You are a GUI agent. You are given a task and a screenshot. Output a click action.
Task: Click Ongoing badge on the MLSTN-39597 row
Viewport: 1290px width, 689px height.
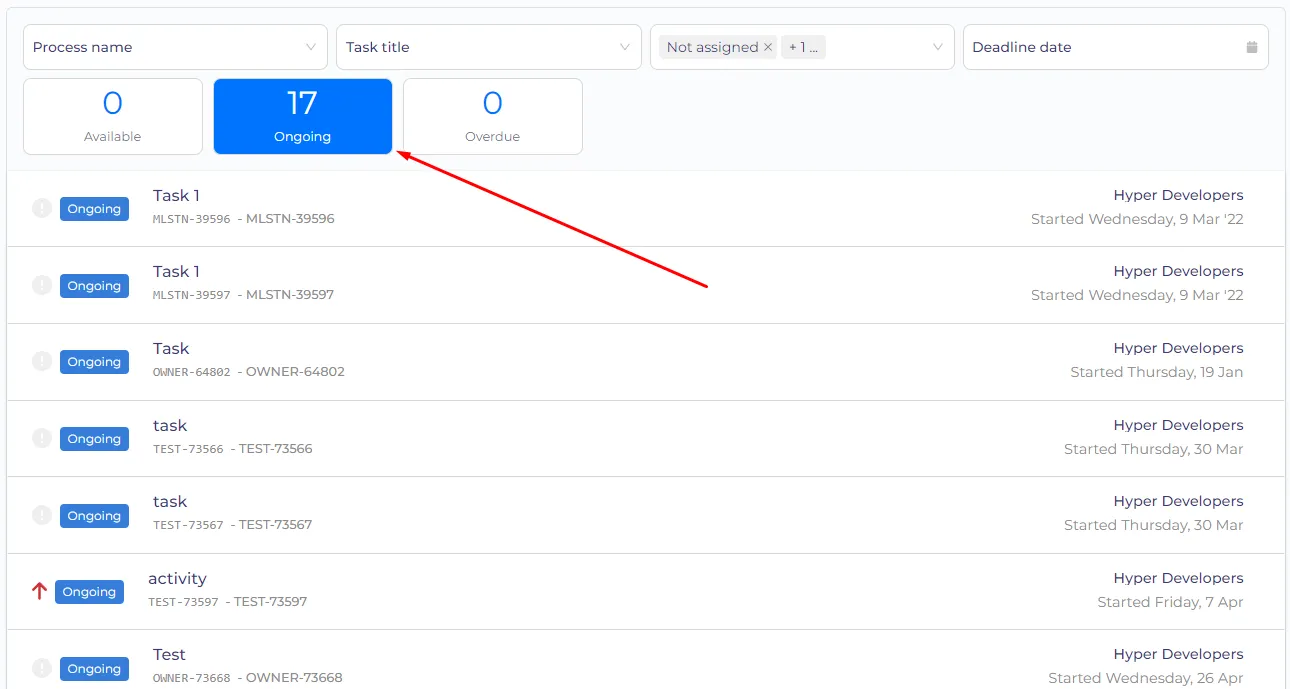click(94, 286)
